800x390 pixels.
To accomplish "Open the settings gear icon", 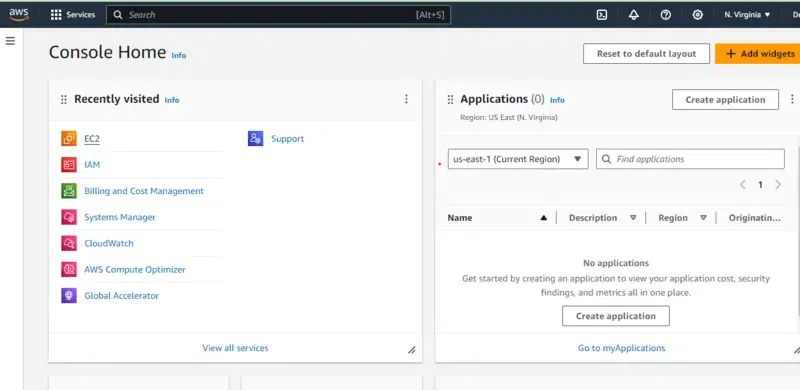I will pyautogui.click(x=697, y=15).
